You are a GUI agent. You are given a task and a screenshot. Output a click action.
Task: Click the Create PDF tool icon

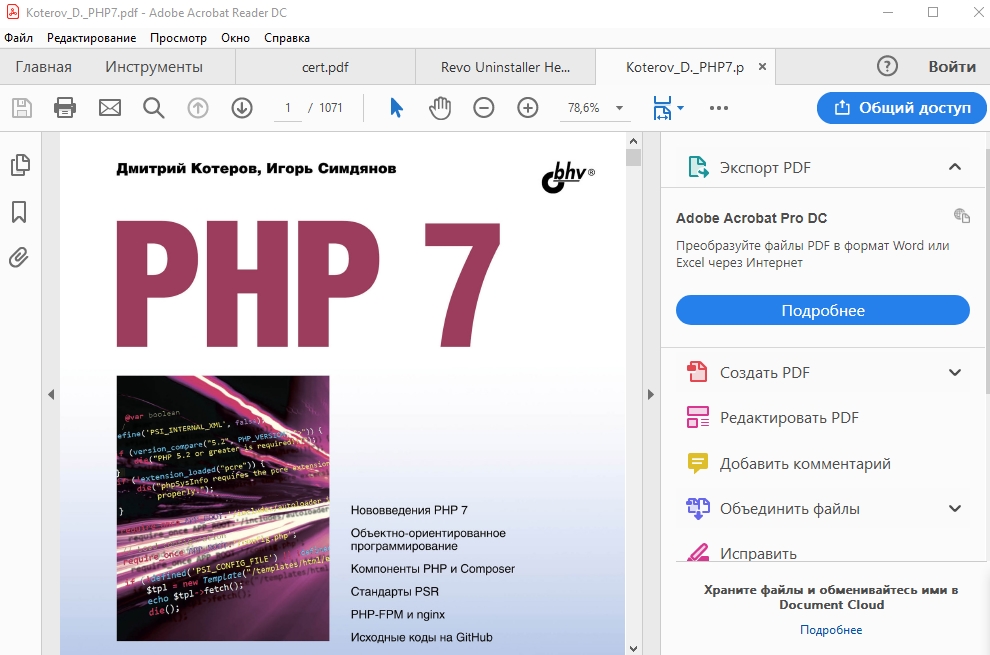[698, 372]
